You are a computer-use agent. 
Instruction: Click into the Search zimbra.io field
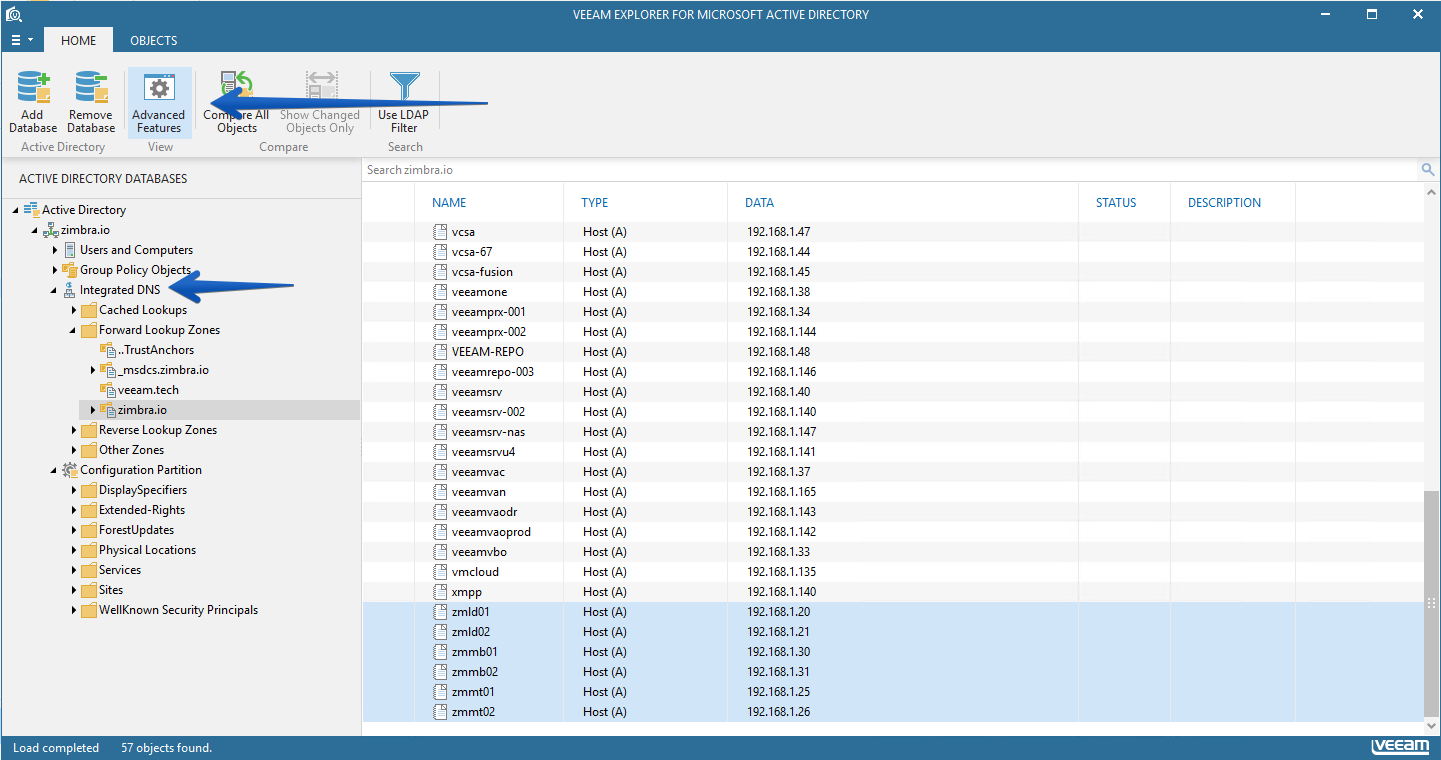[890, 170]
